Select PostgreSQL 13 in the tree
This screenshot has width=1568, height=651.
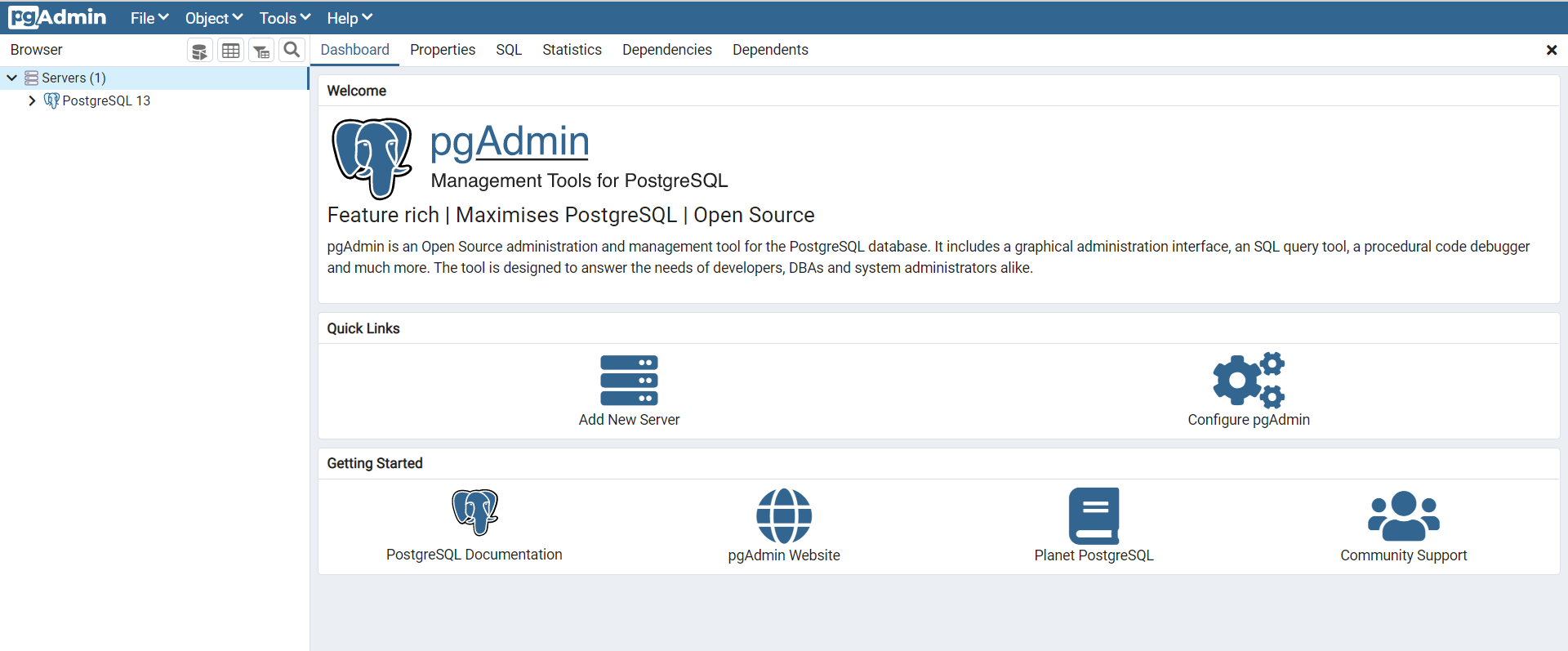[x=106, y=100]
